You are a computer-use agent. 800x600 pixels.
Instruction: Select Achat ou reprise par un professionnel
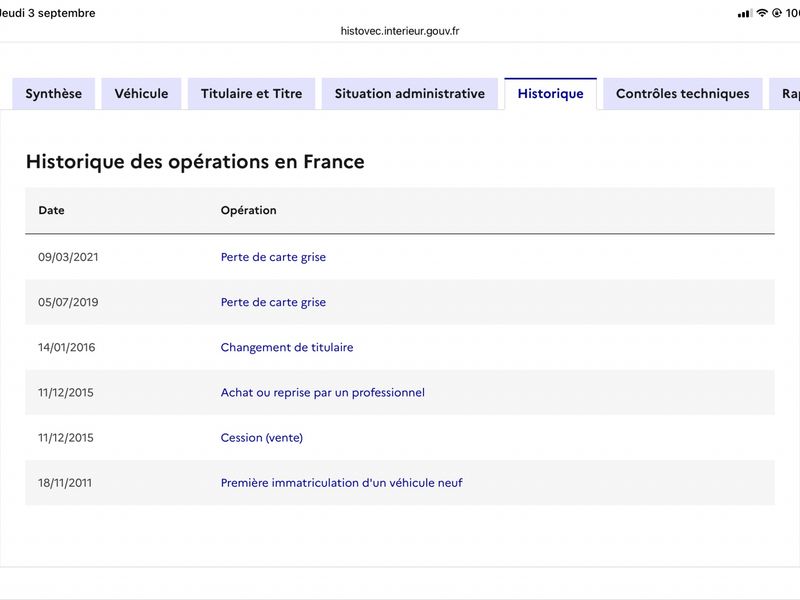(322, 392)
